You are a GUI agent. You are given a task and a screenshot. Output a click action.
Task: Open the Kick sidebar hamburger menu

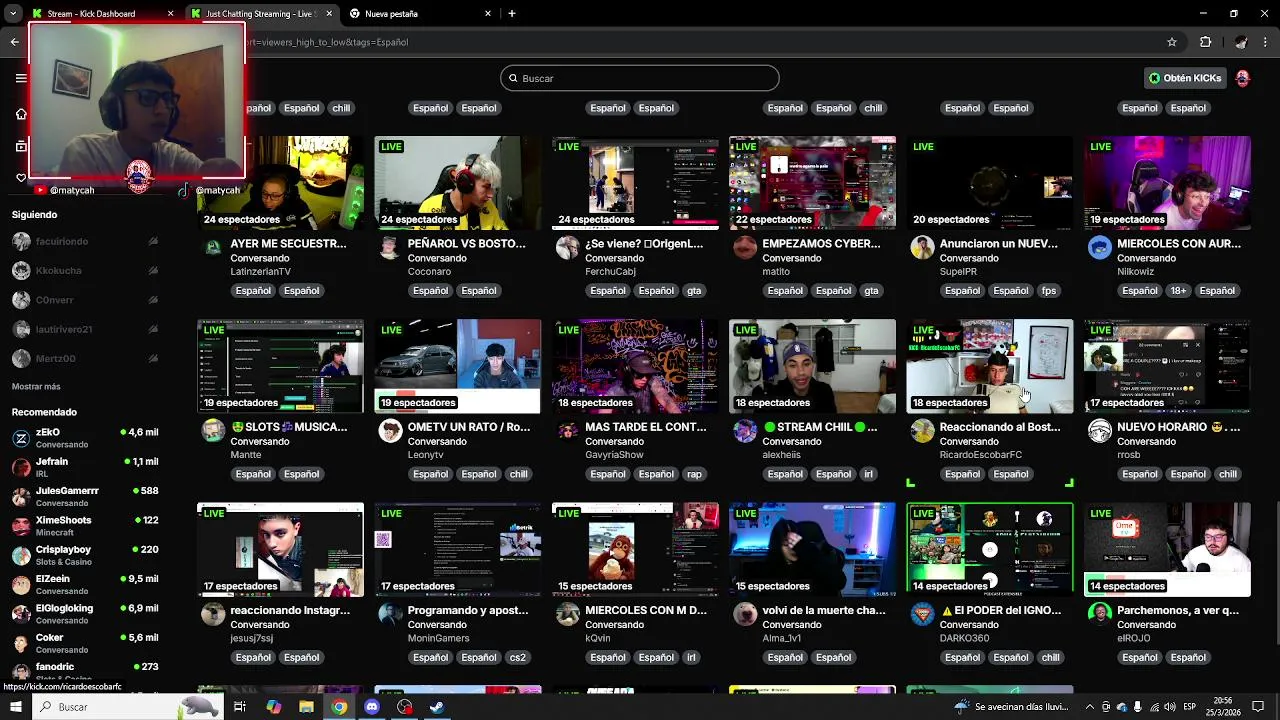pos(21,78)
